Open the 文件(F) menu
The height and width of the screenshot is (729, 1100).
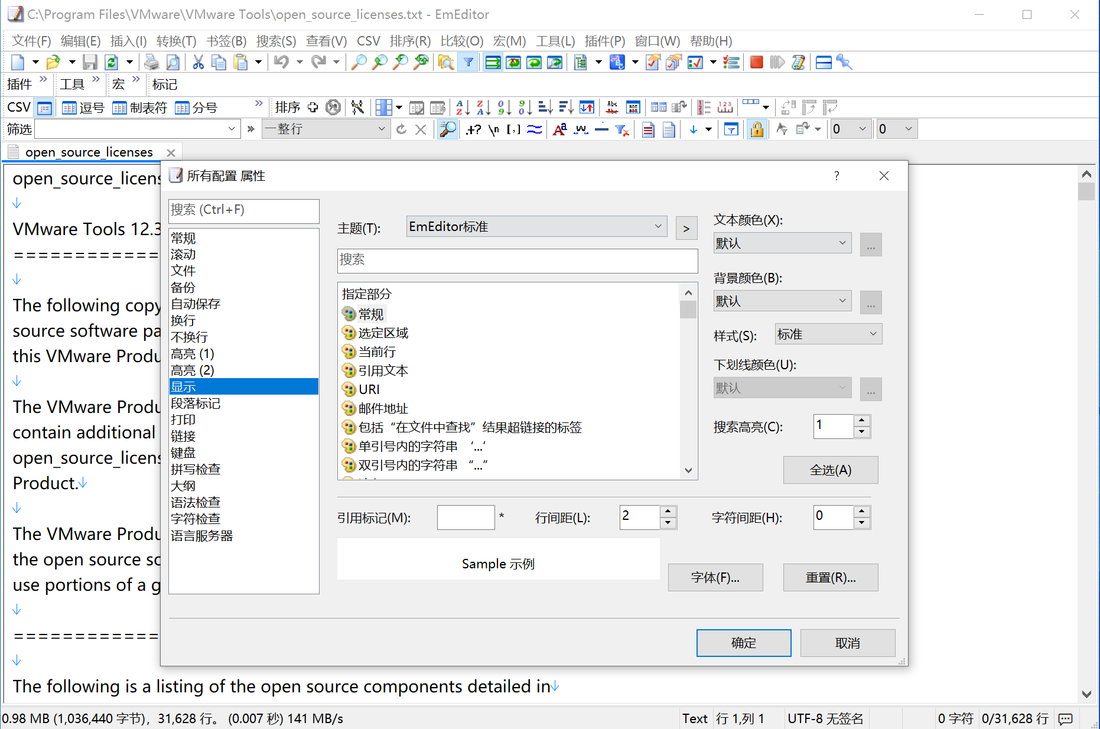click(x=31, y=41)
